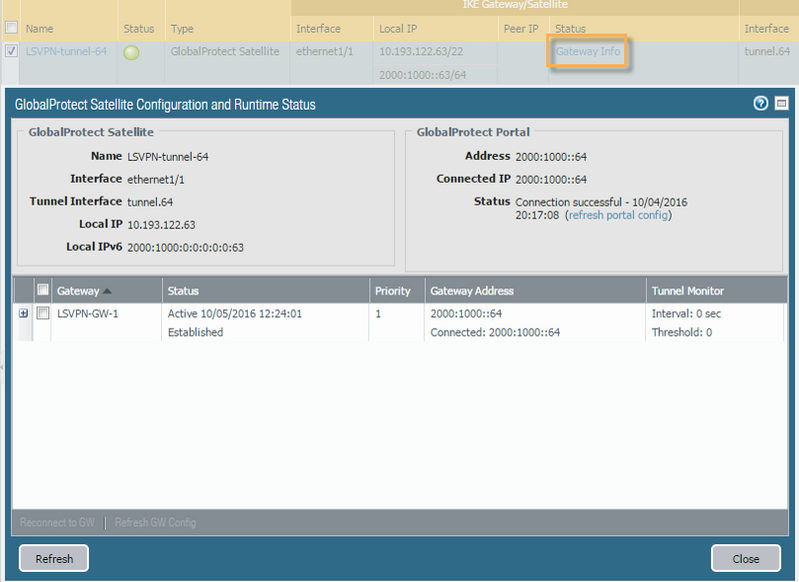Click the Tunnel Monitor column header
The width and height of the screenshot is (799, 582).
pos(687,291)
